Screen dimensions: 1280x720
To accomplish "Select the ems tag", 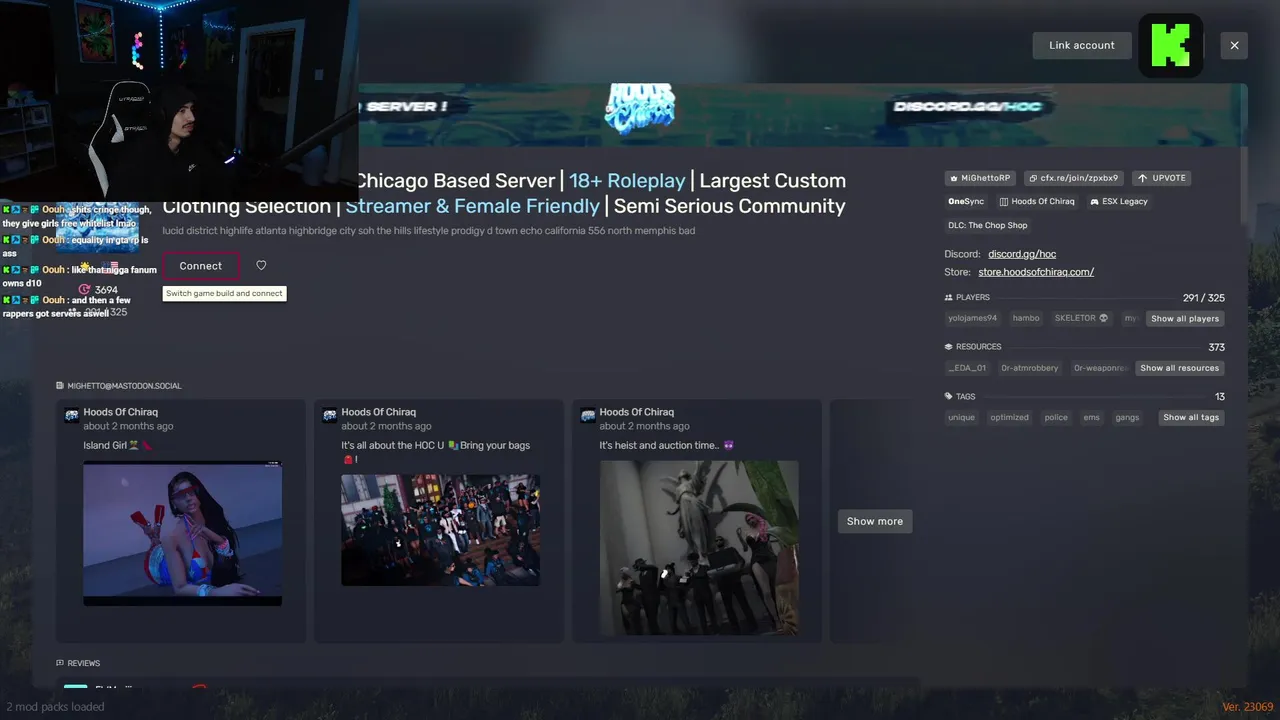I will click(1091, 417).
